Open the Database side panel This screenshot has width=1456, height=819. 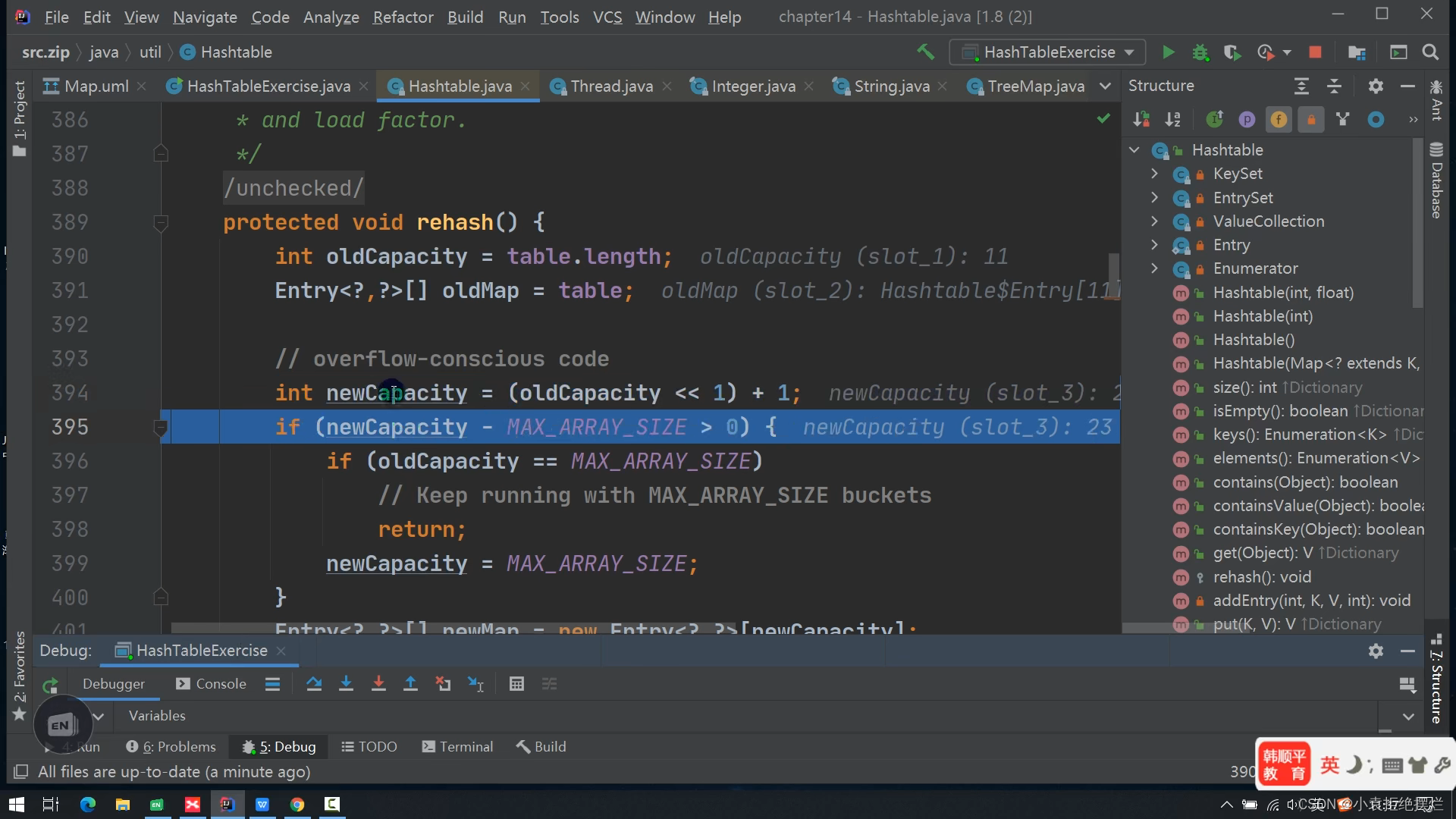1436,180
